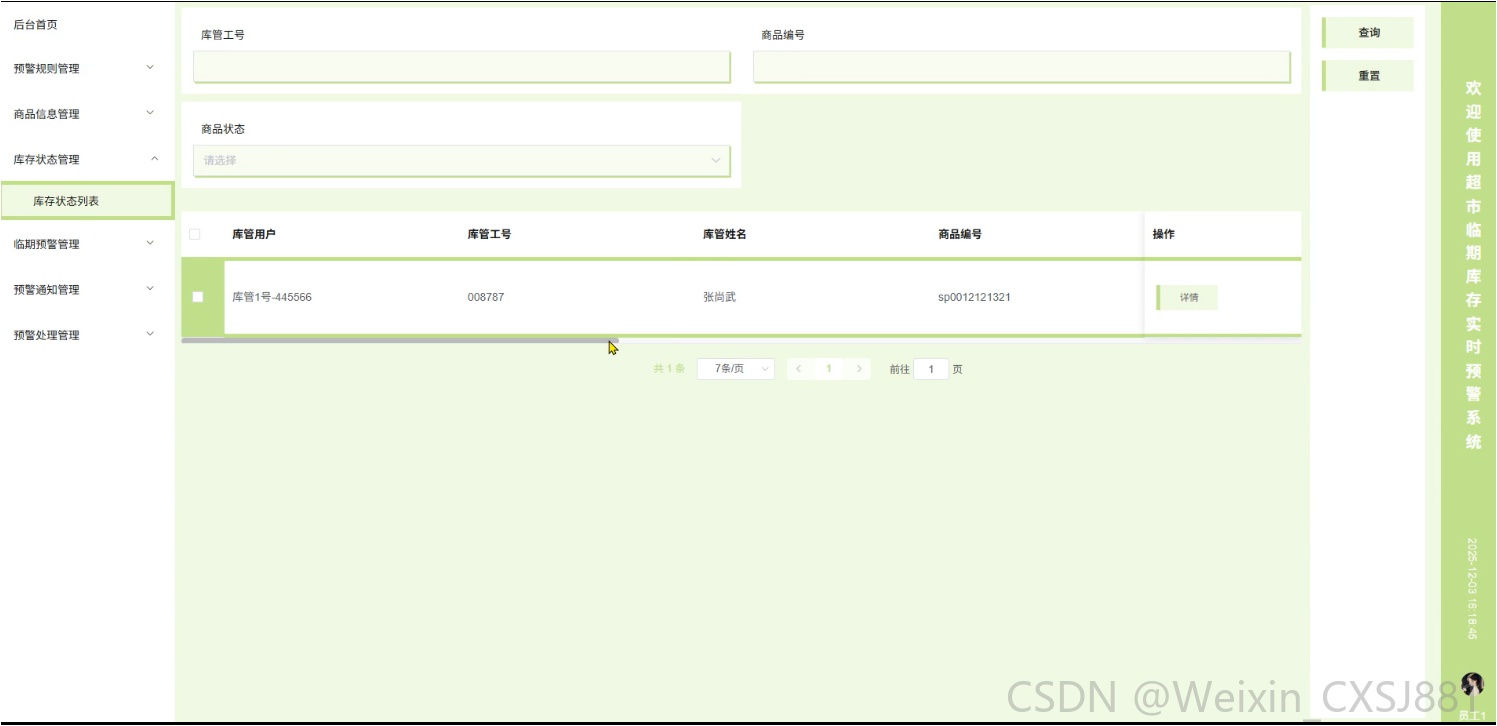Image resolution: width=1497 pixels, height=726 pixels.
Task: Click the 前往 page number input
Action: click(x=931, y=369)
